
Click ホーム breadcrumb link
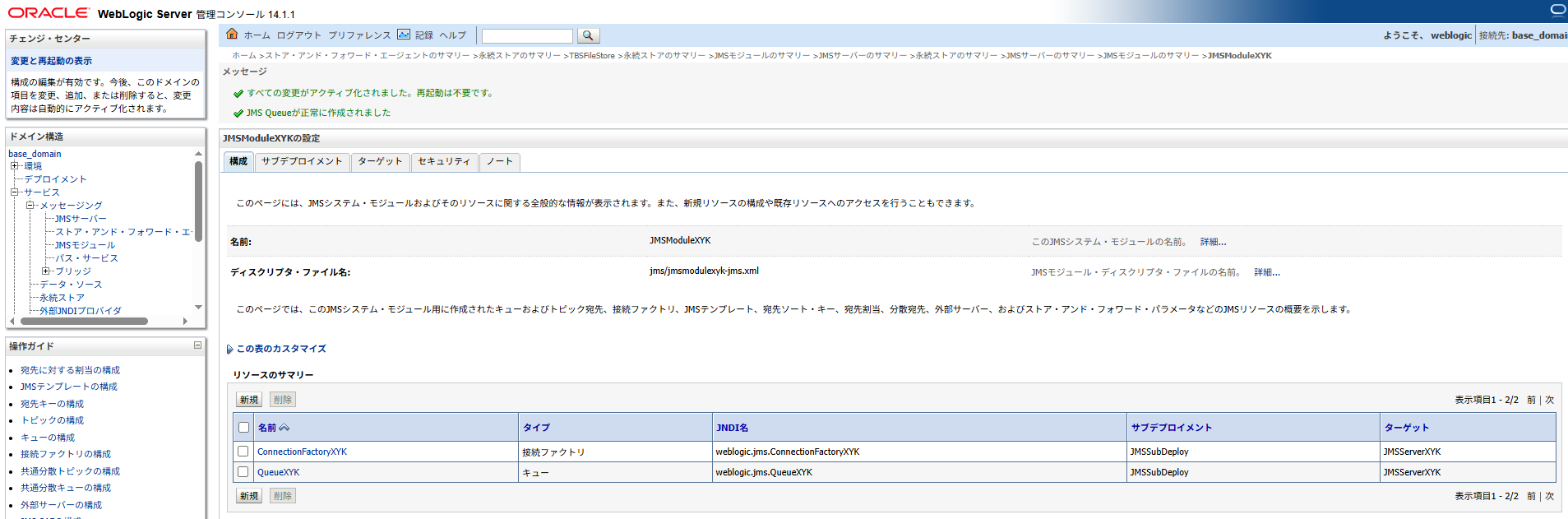click(x=243, y=56)
